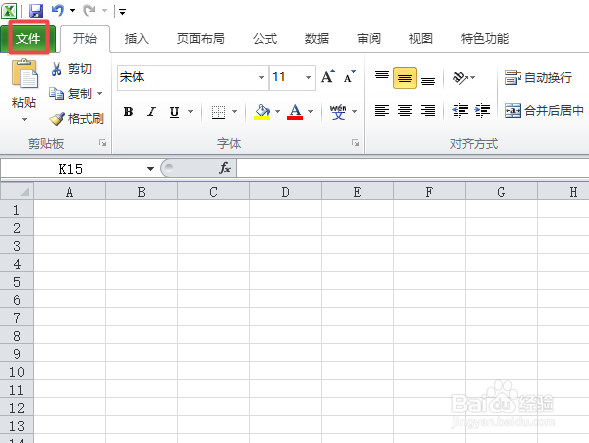Expand the 复制 dropdown arrow
Image resolution: width=589 pixels, height=443 pixels.
(100, 93)
